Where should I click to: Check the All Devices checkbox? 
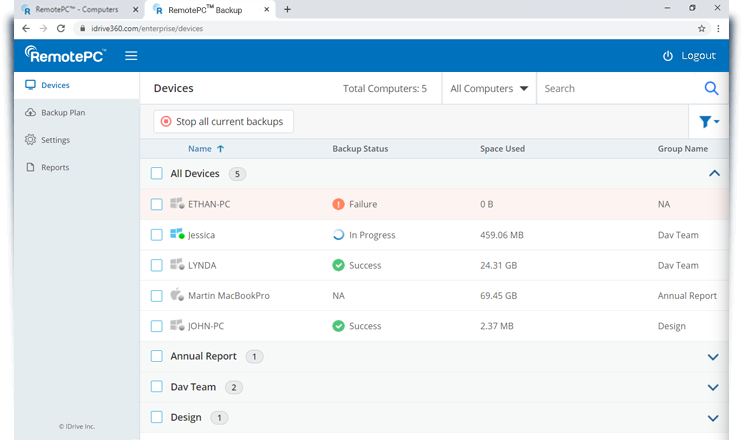pyautogui.click(x=157, y=174)
